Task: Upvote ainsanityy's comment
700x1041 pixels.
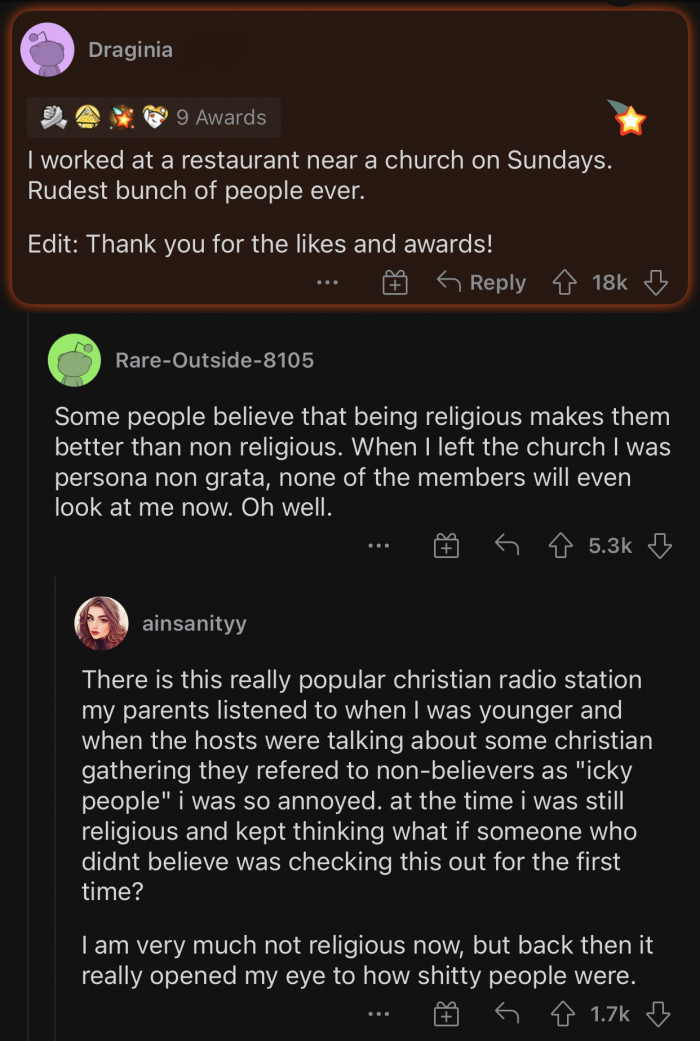Action: [561, 1014]
